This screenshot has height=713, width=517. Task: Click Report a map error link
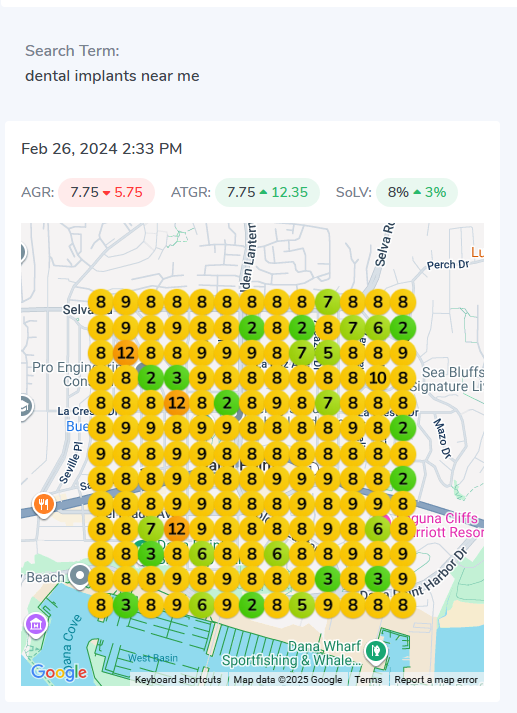pos(436,679)
